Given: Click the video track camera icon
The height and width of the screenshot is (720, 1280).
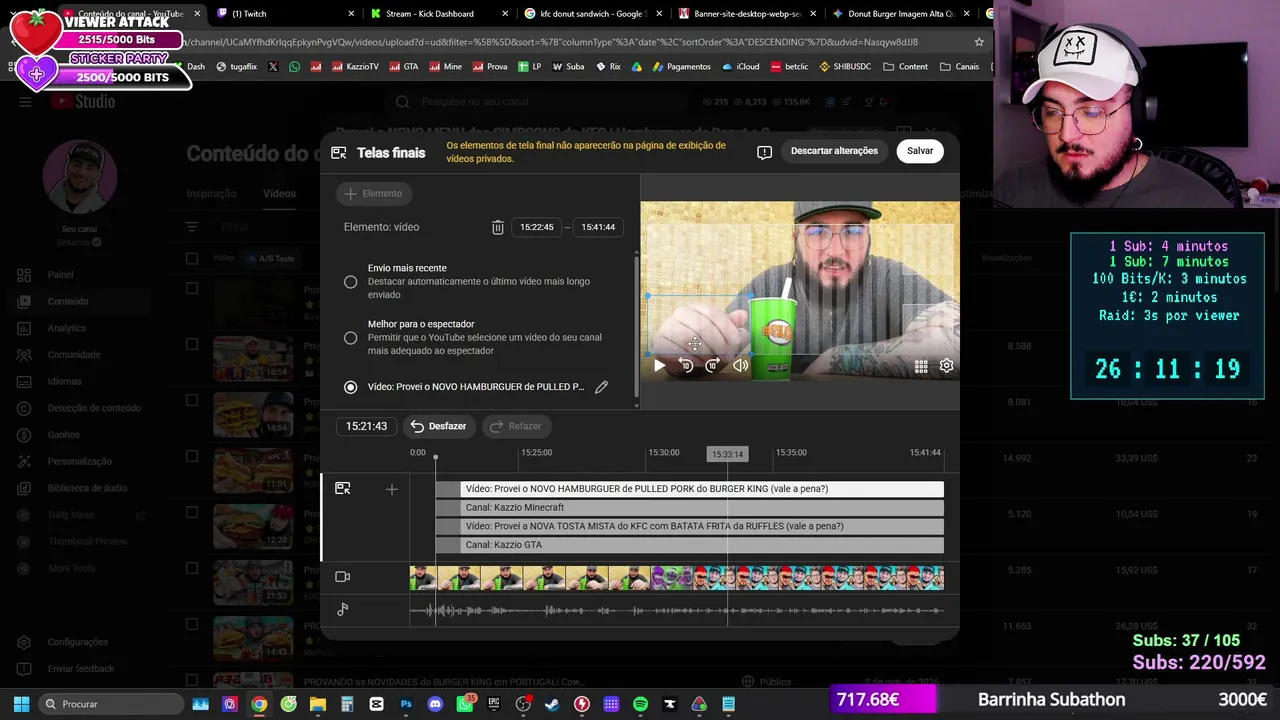Looking at the screenshot, I should point(343,577).
